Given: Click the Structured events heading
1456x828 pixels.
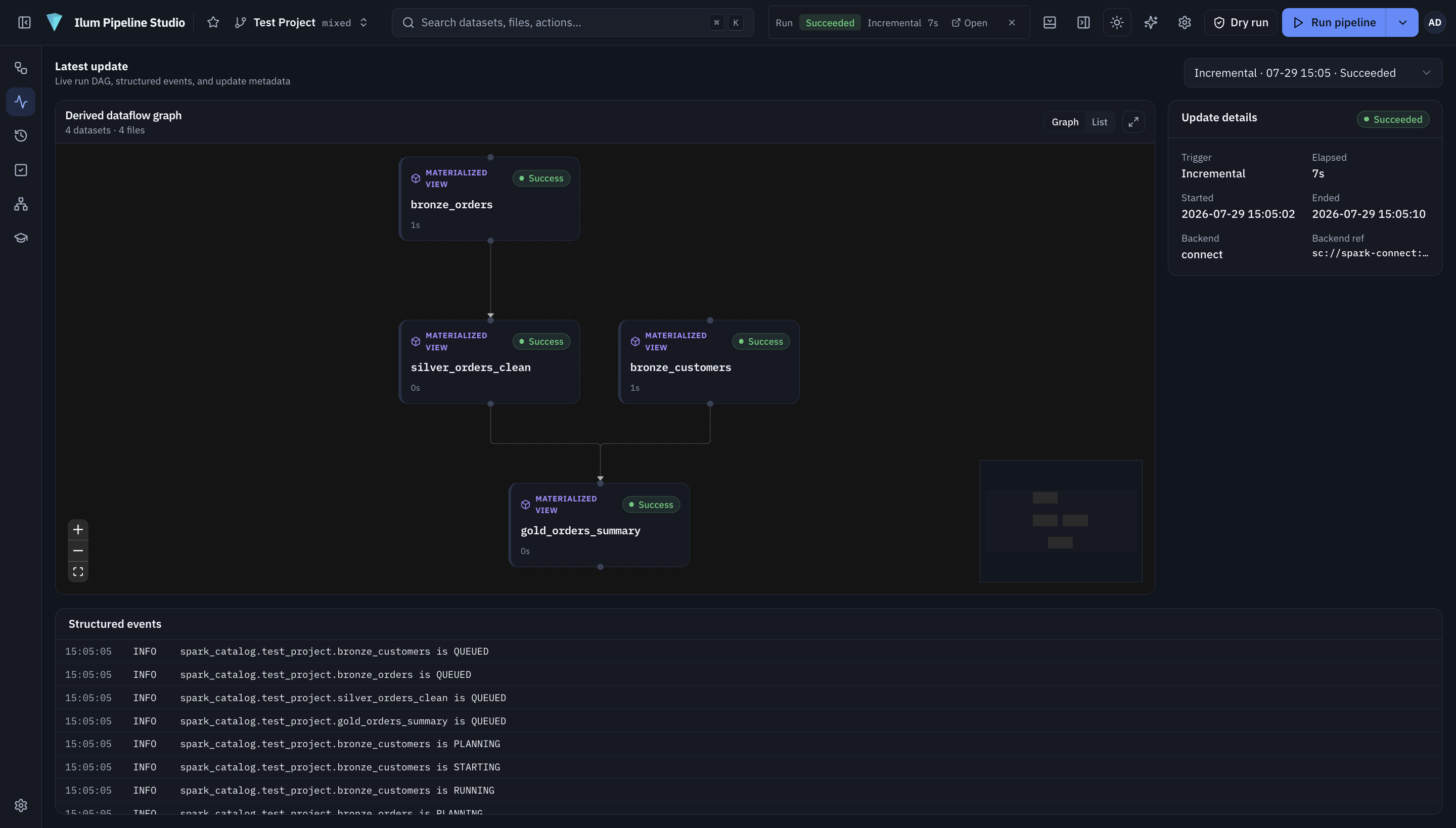Looking at the screenshot, I should coord(115,624).
